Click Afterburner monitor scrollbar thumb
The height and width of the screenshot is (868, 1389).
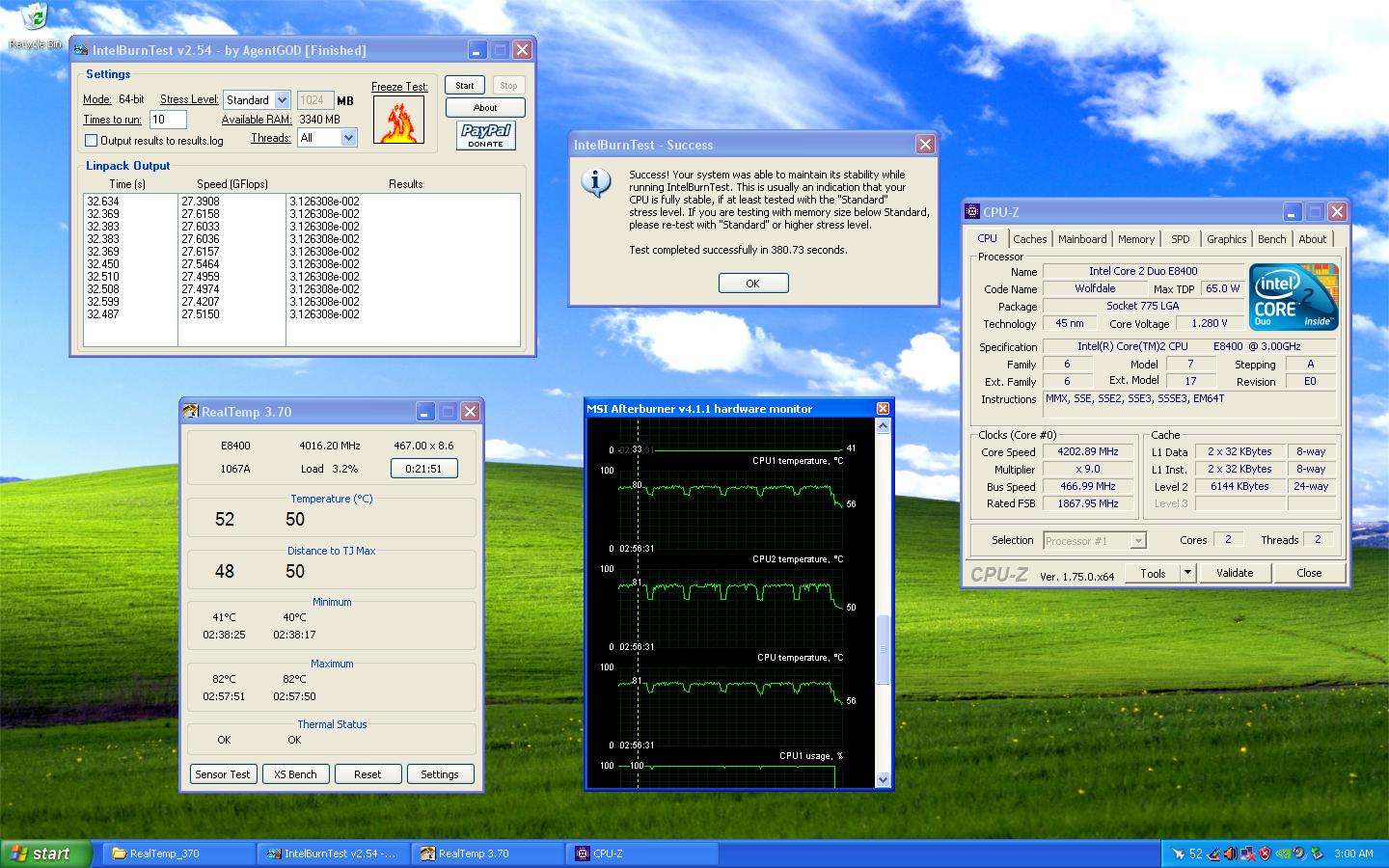coord(883,648)
